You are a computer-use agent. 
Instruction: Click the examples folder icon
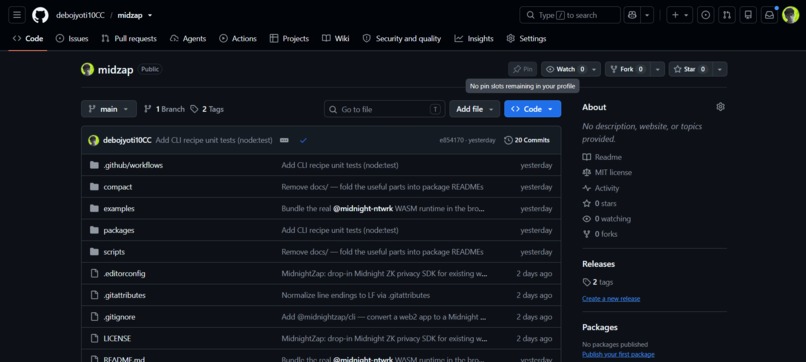click(94, 208)
